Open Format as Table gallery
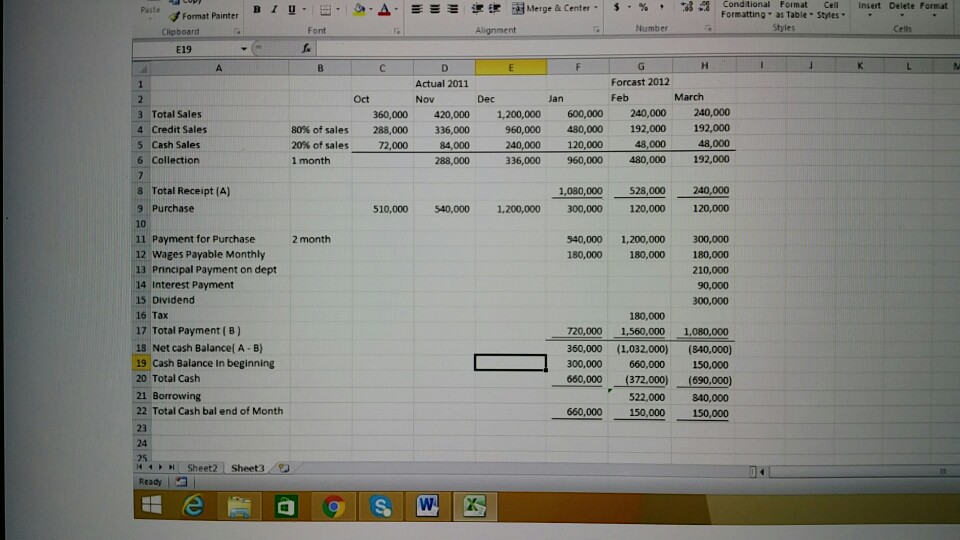This screenshot has width=960, height=540. 793,9
